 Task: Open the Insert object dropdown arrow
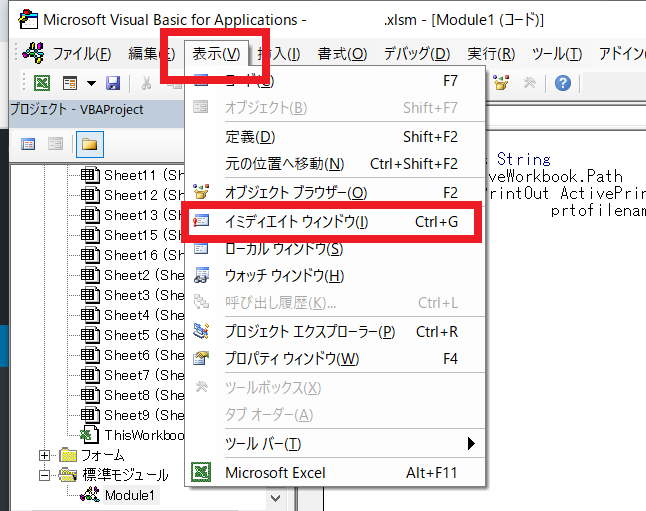coord(91,83)
